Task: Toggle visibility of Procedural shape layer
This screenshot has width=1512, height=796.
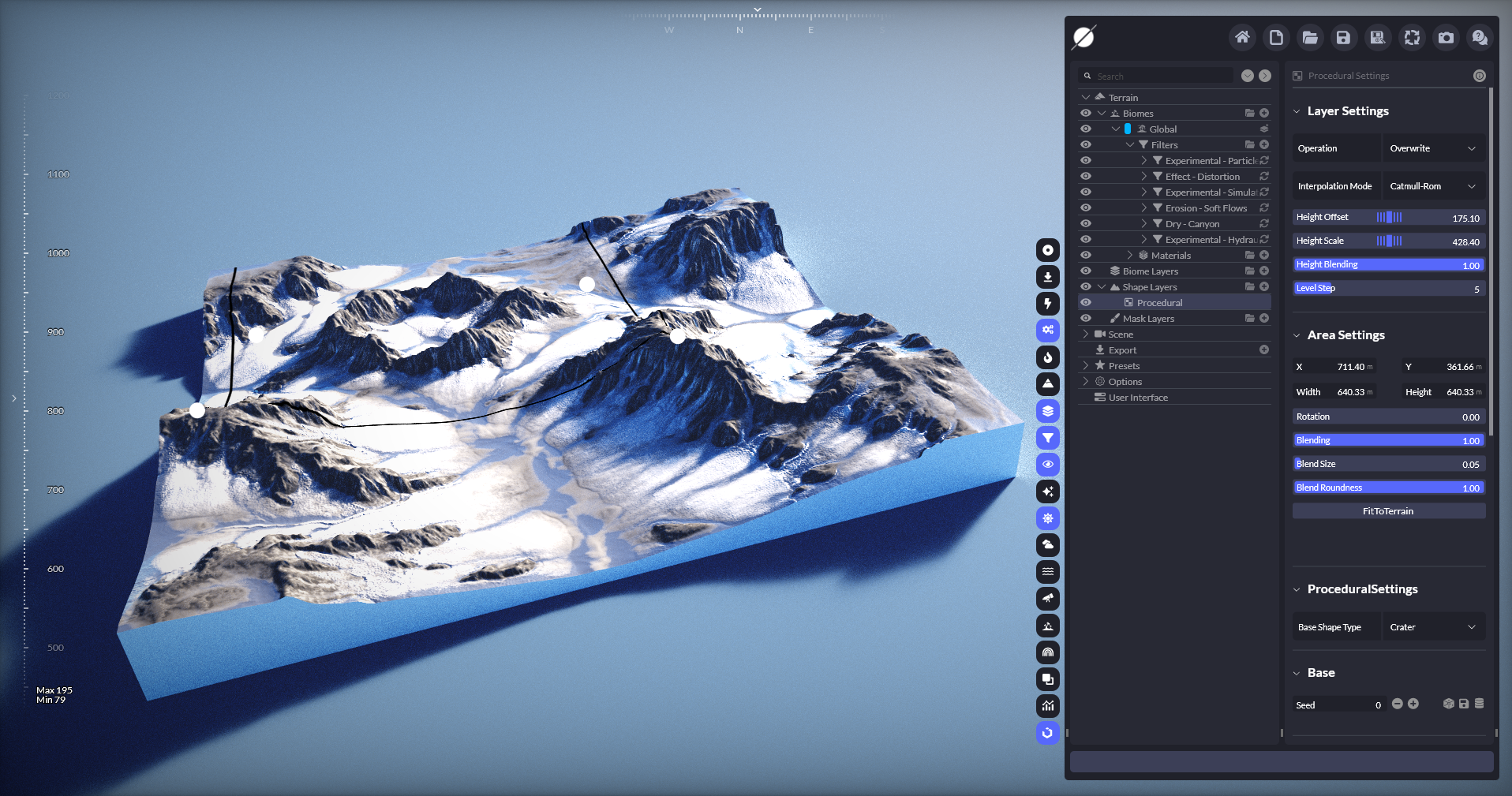Action: pyautogui.click(x=1086, y=303)
